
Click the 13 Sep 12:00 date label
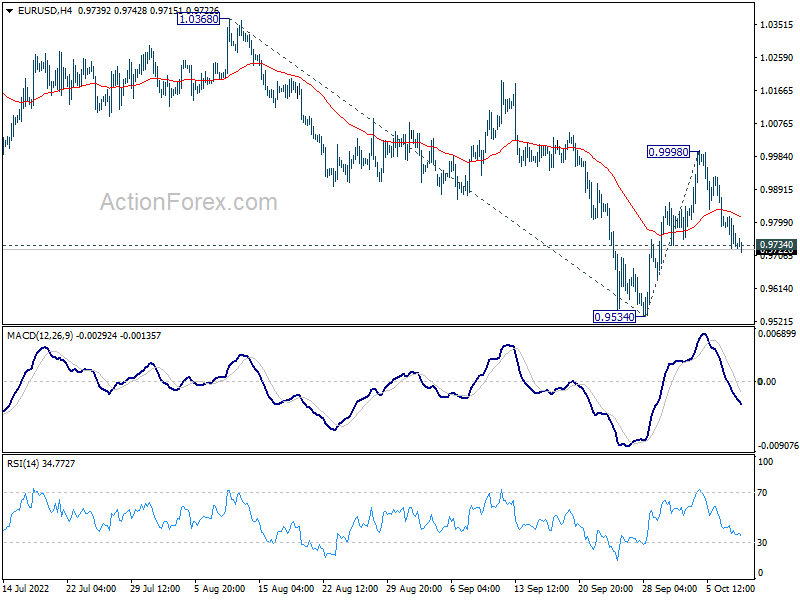click(541, 589)
